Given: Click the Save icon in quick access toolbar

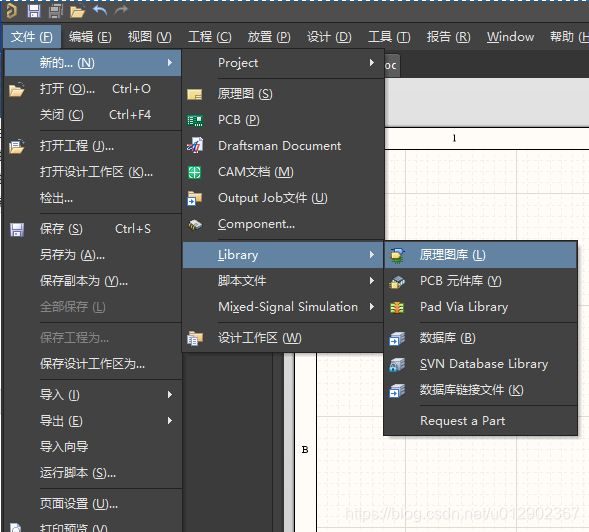Looking at the screenshot, I should [x=34, y=11].
